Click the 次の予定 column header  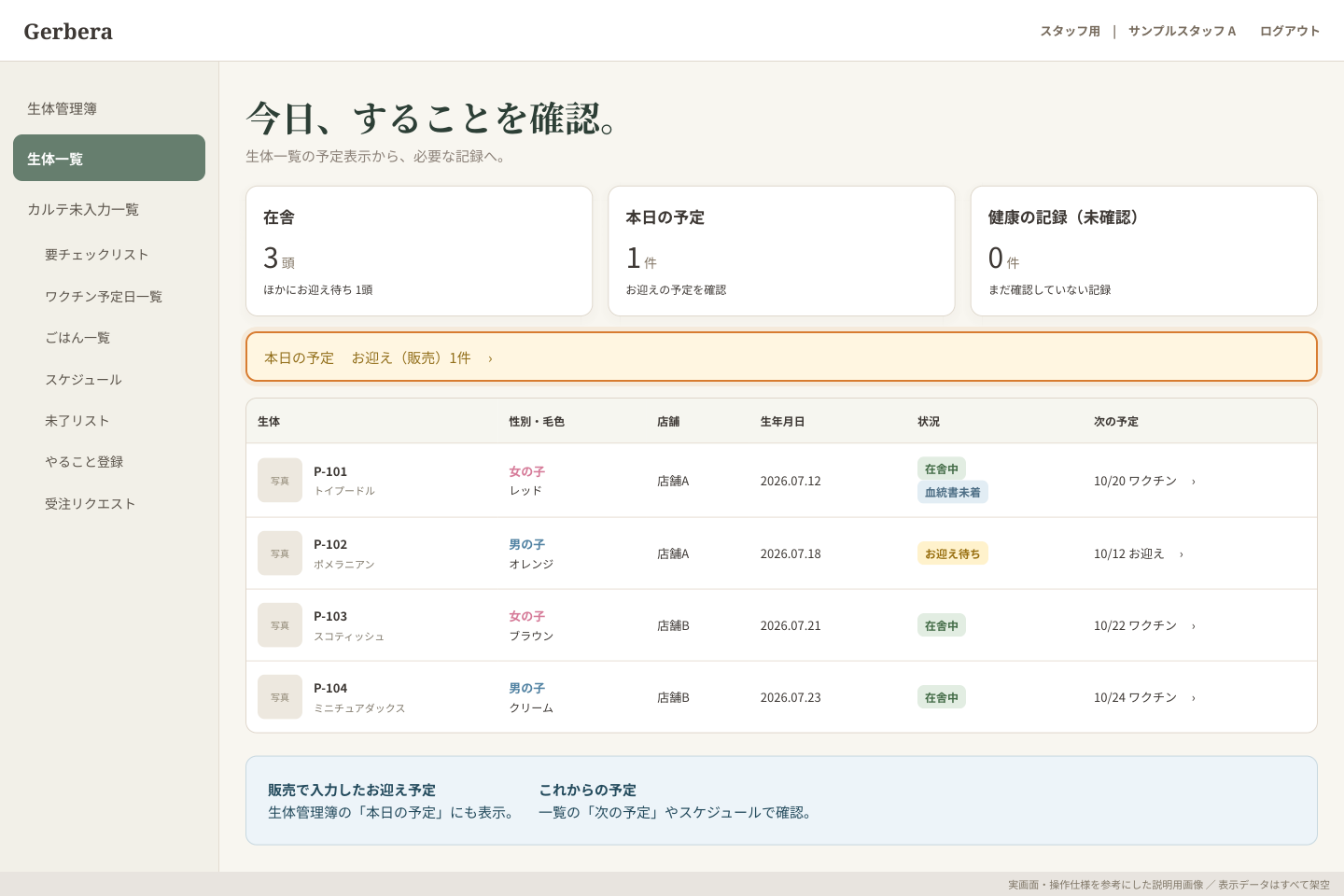pyautogui.click(x=1116, y=421)
